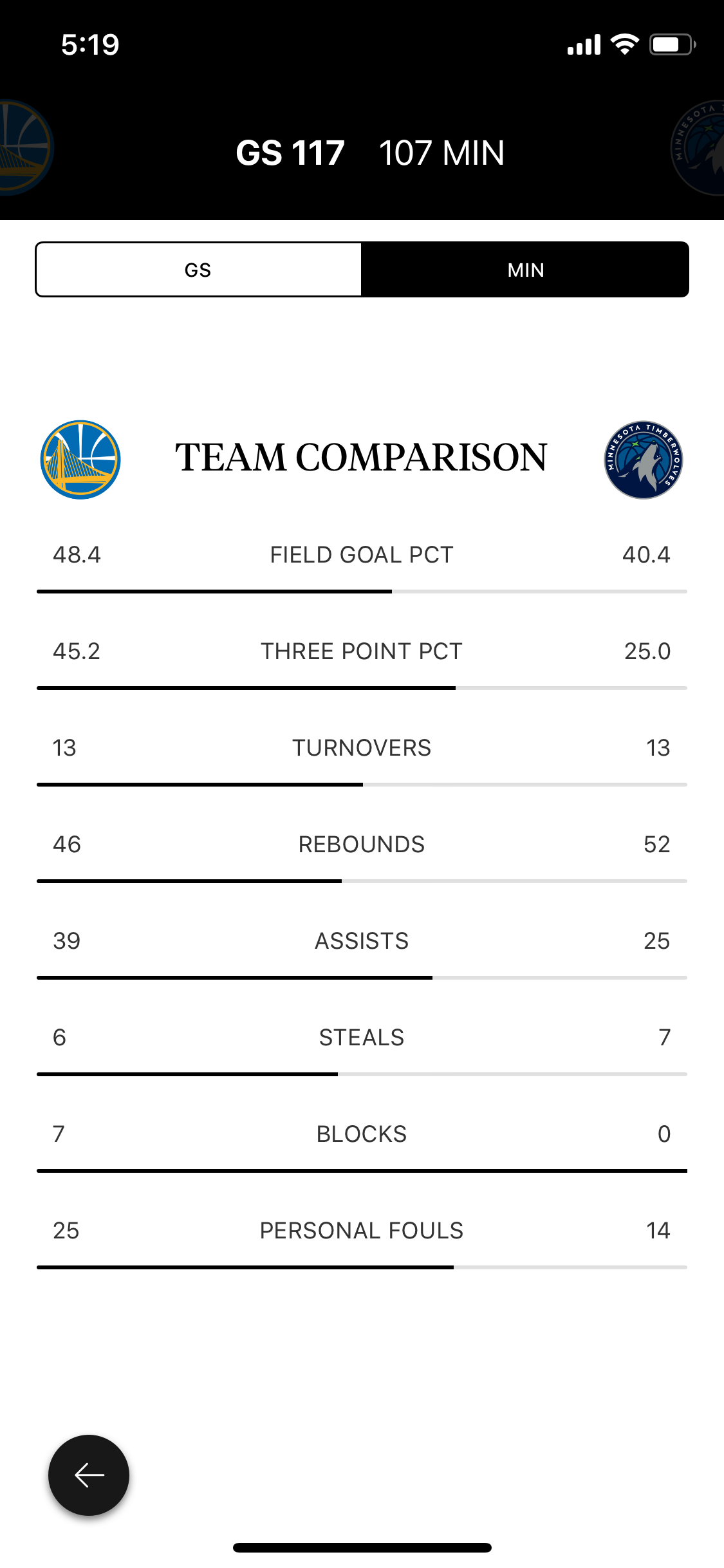Select the Assists stat label
The height and width of the screenshot is (1568, 724).
[362, 941]
